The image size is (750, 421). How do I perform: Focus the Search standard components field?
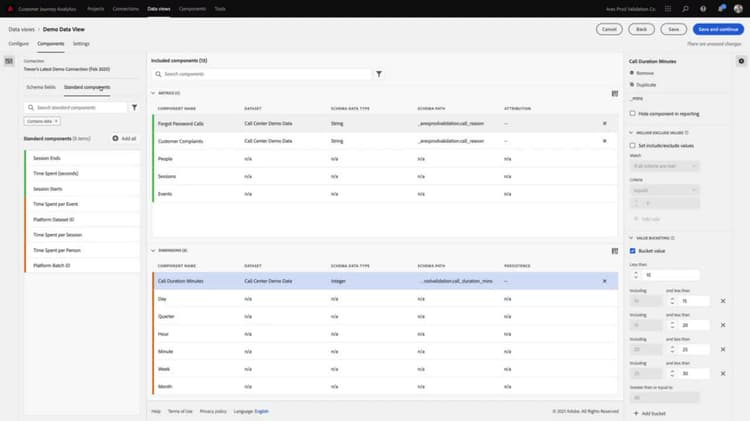76,108
